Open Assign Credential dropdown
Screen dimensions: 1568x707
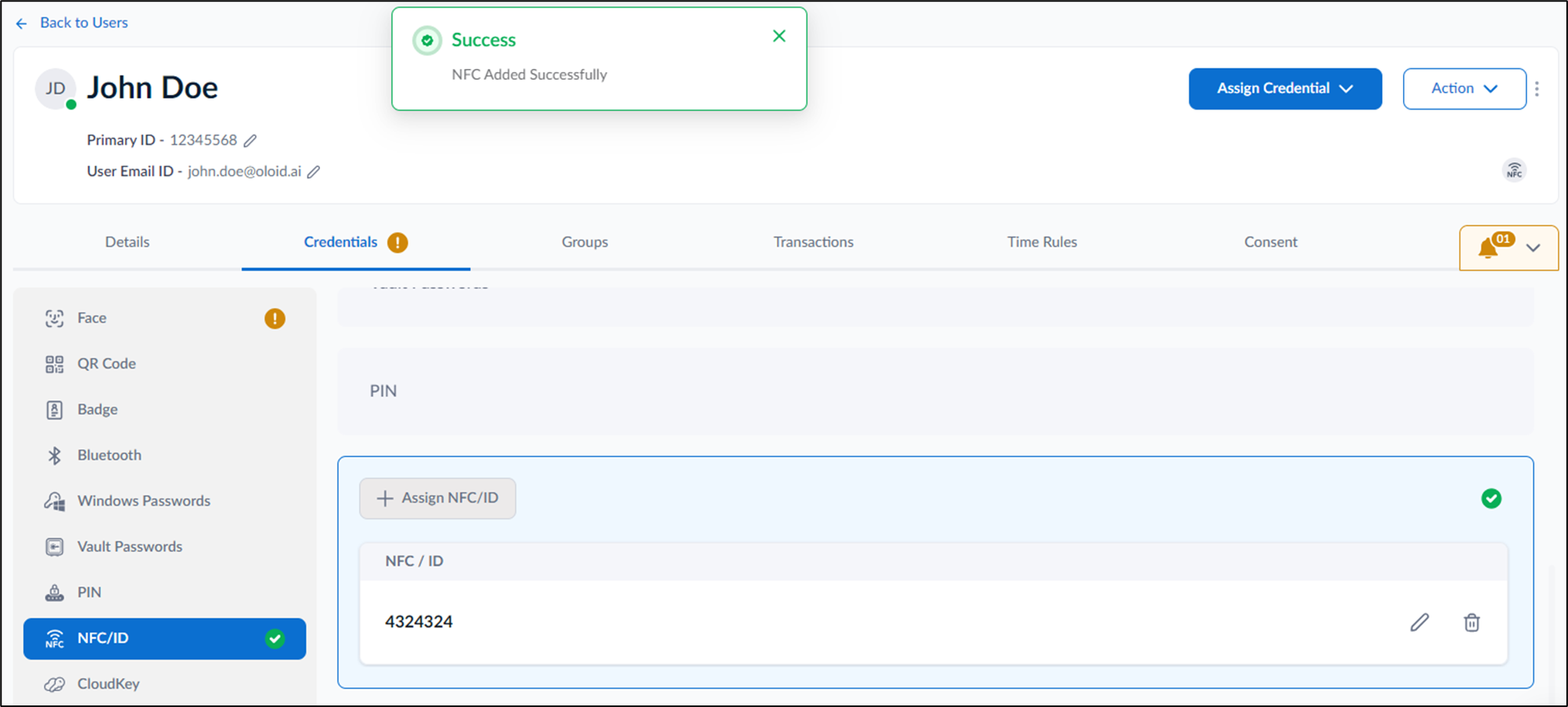click(x=1285, y=88)
